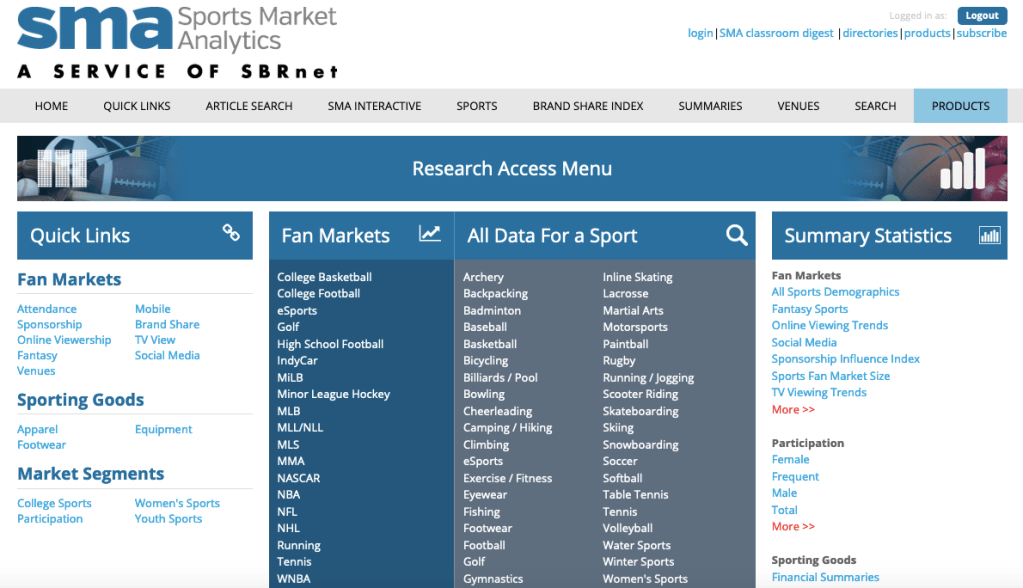The height and width of the screenshot is (588, 1023).
Task: Open the subscribe link in header
Action: coord(981,33)
